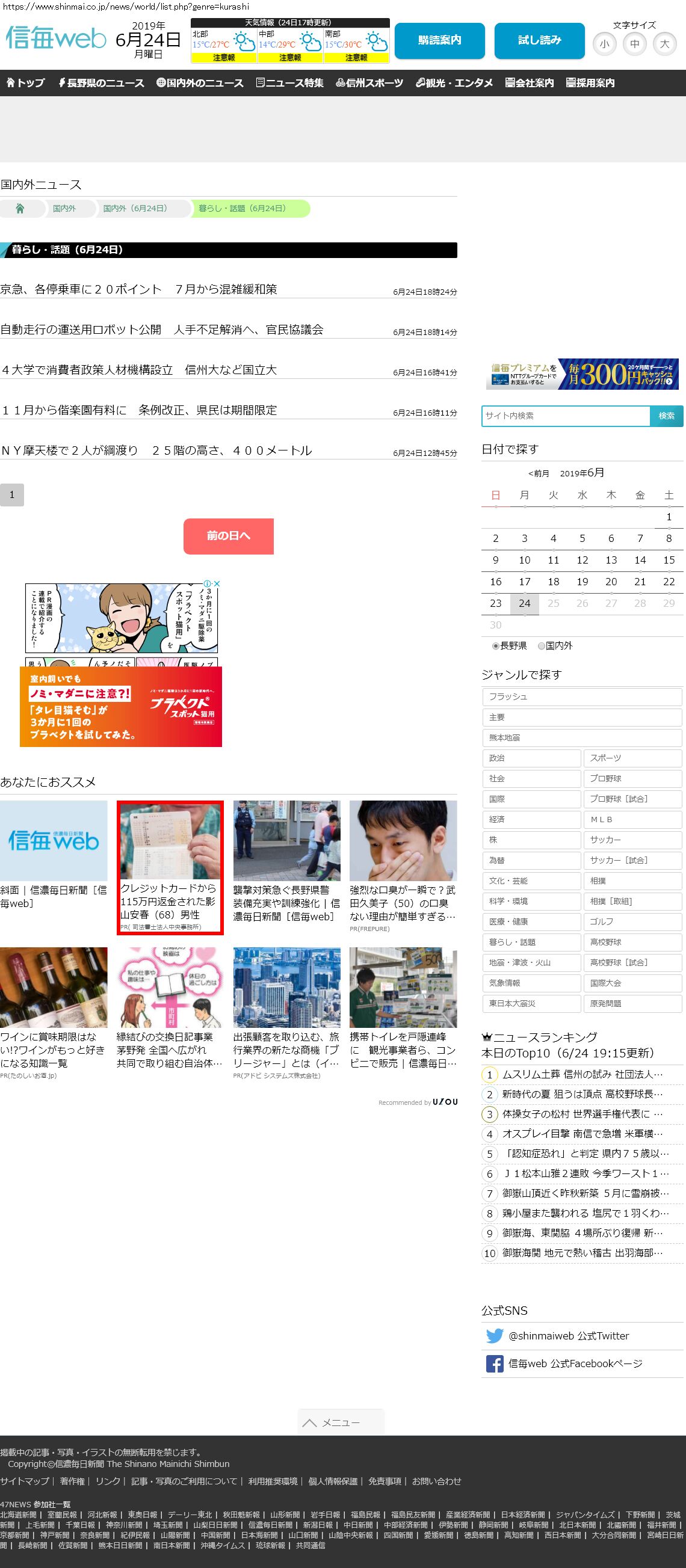
Task: Set text size to small (小)
Action: tap(604, 44)
